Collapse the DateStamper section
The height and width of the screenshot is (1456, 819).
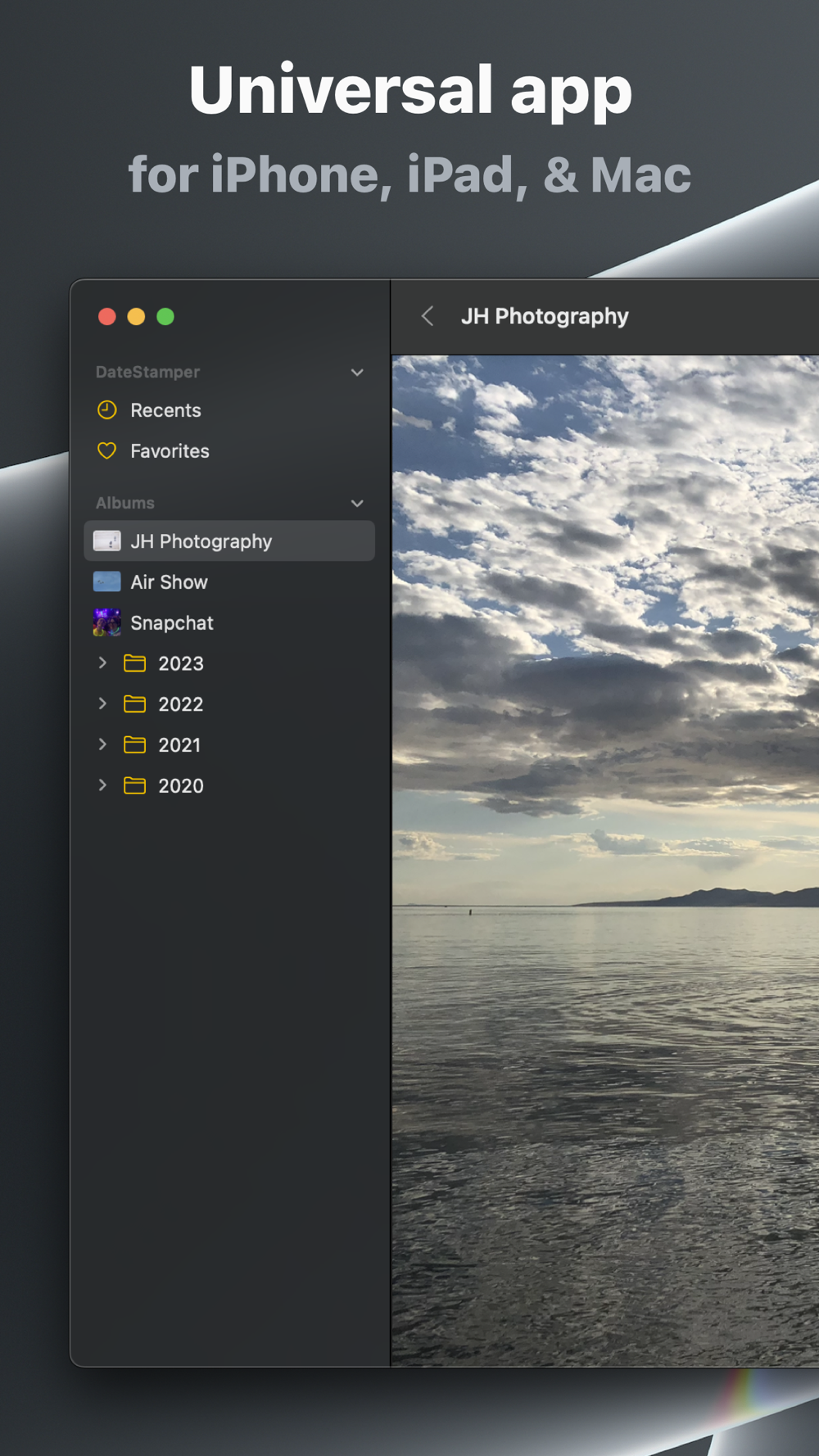357,373
